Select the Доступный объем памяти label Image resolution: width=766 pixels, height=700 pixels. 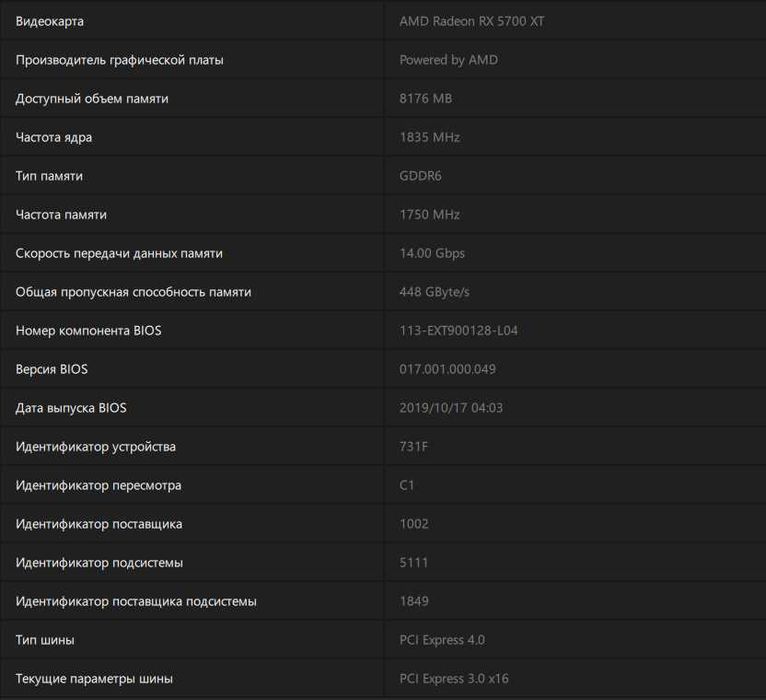pyautogui.click(x=92, y=99)
